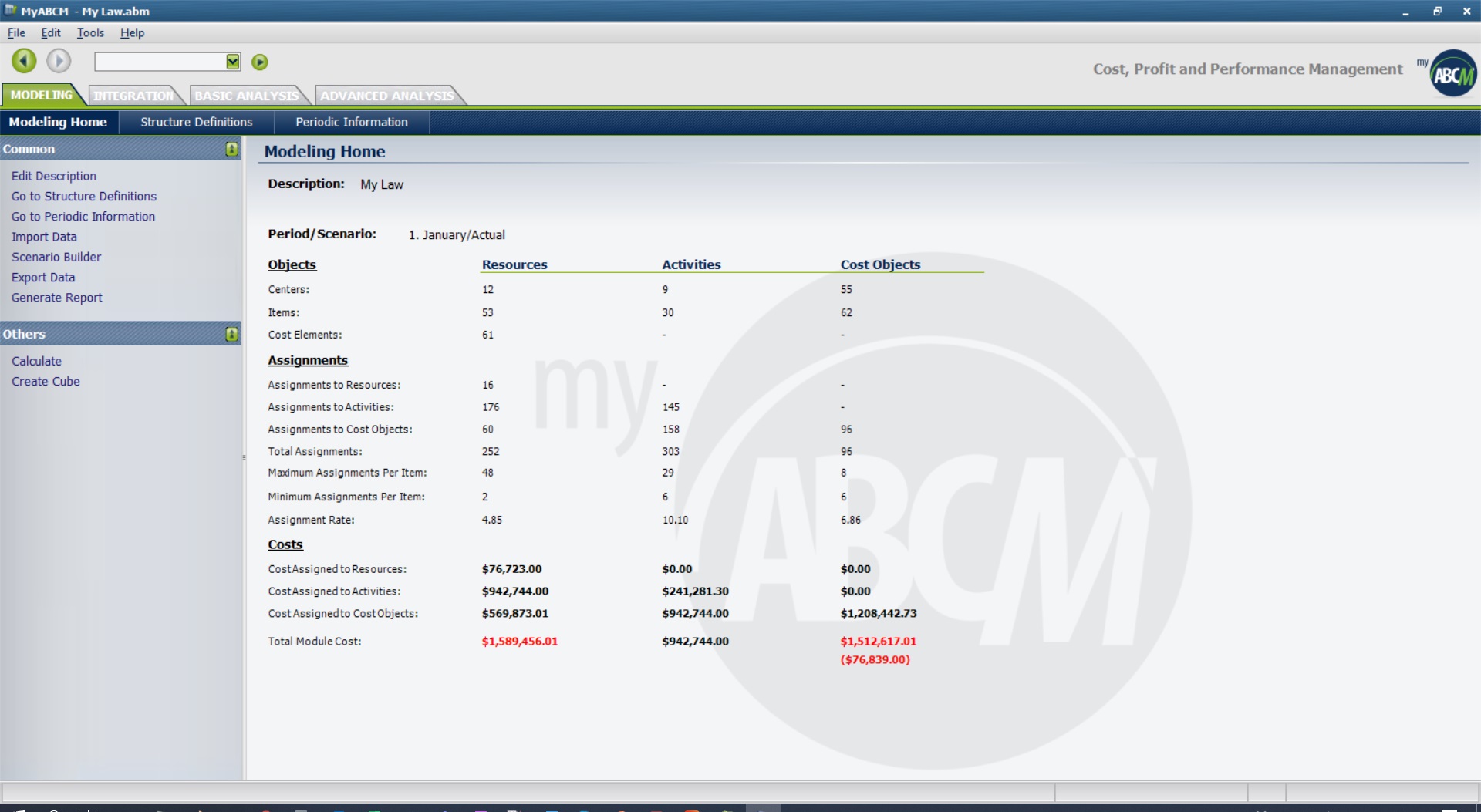This screenshot has width=1481, height=812.
Task: Click the Edit Description link
Action: pos(54,176)
